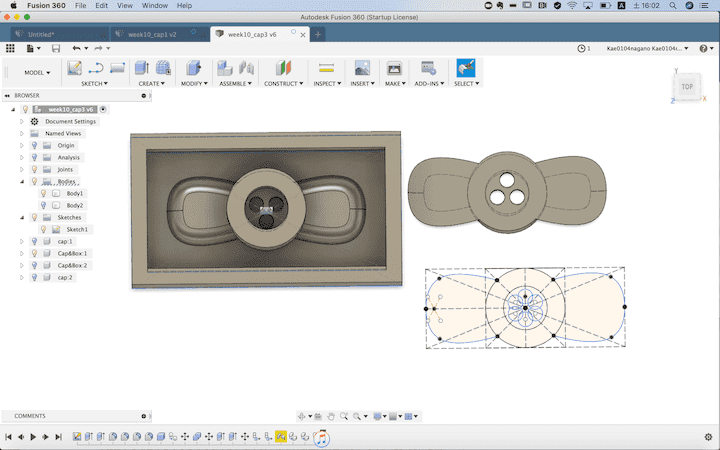Click the Create Sketch icon in toolbar
720x450 pixels.
tap(74, 68)
